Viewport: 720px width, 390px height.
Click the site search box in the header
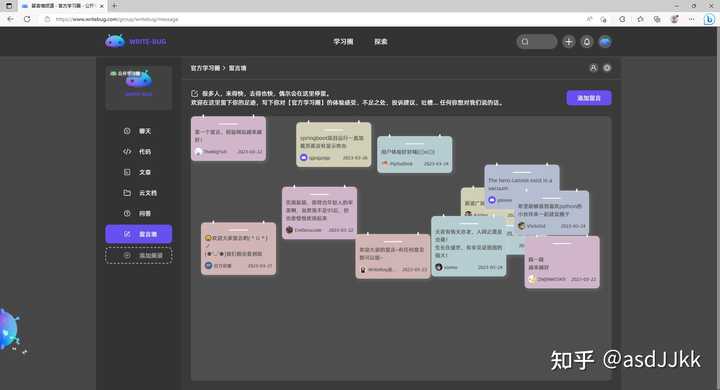536,42
